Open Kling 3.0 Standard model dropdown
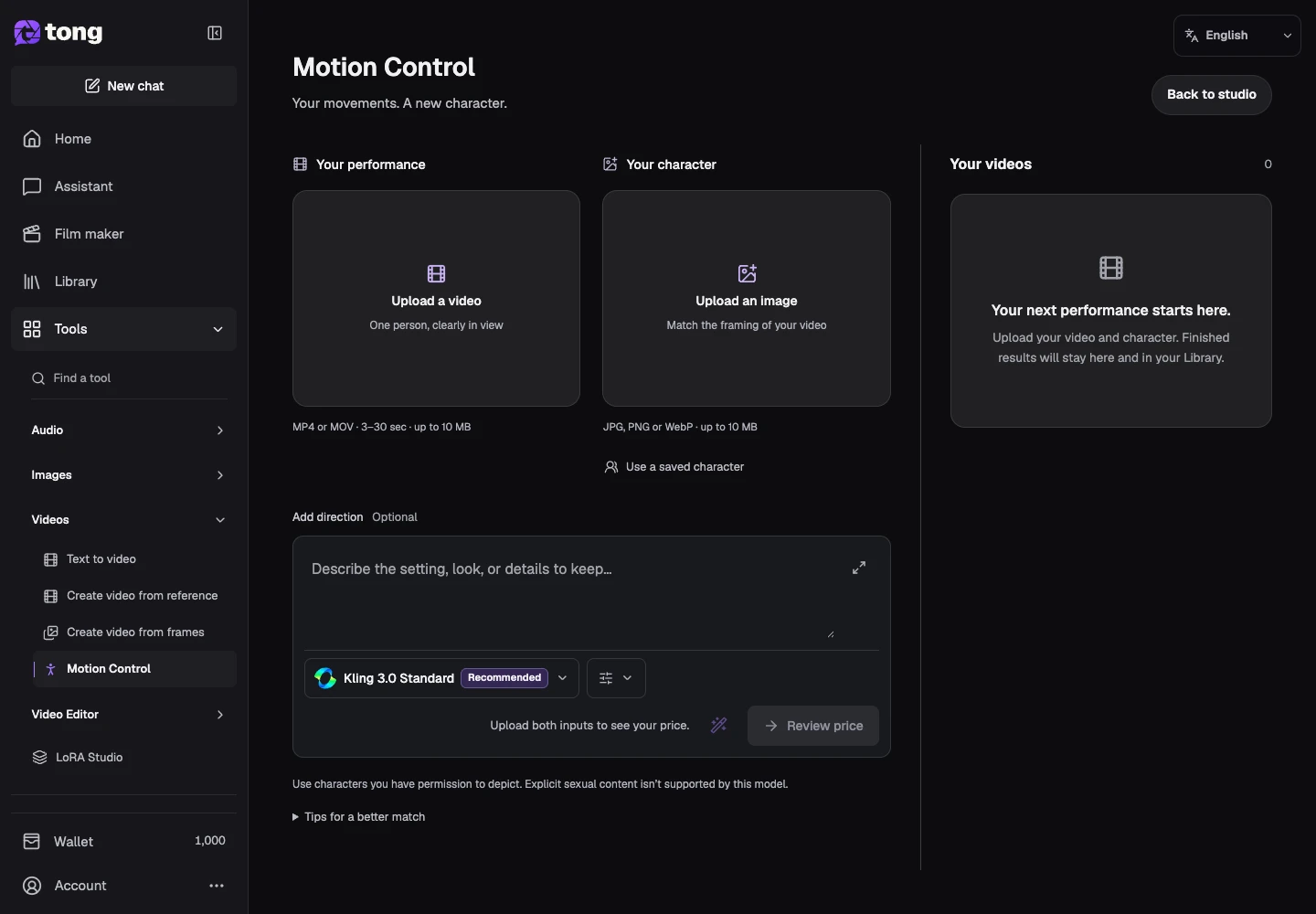1316x914 pixels. (441, 678)
